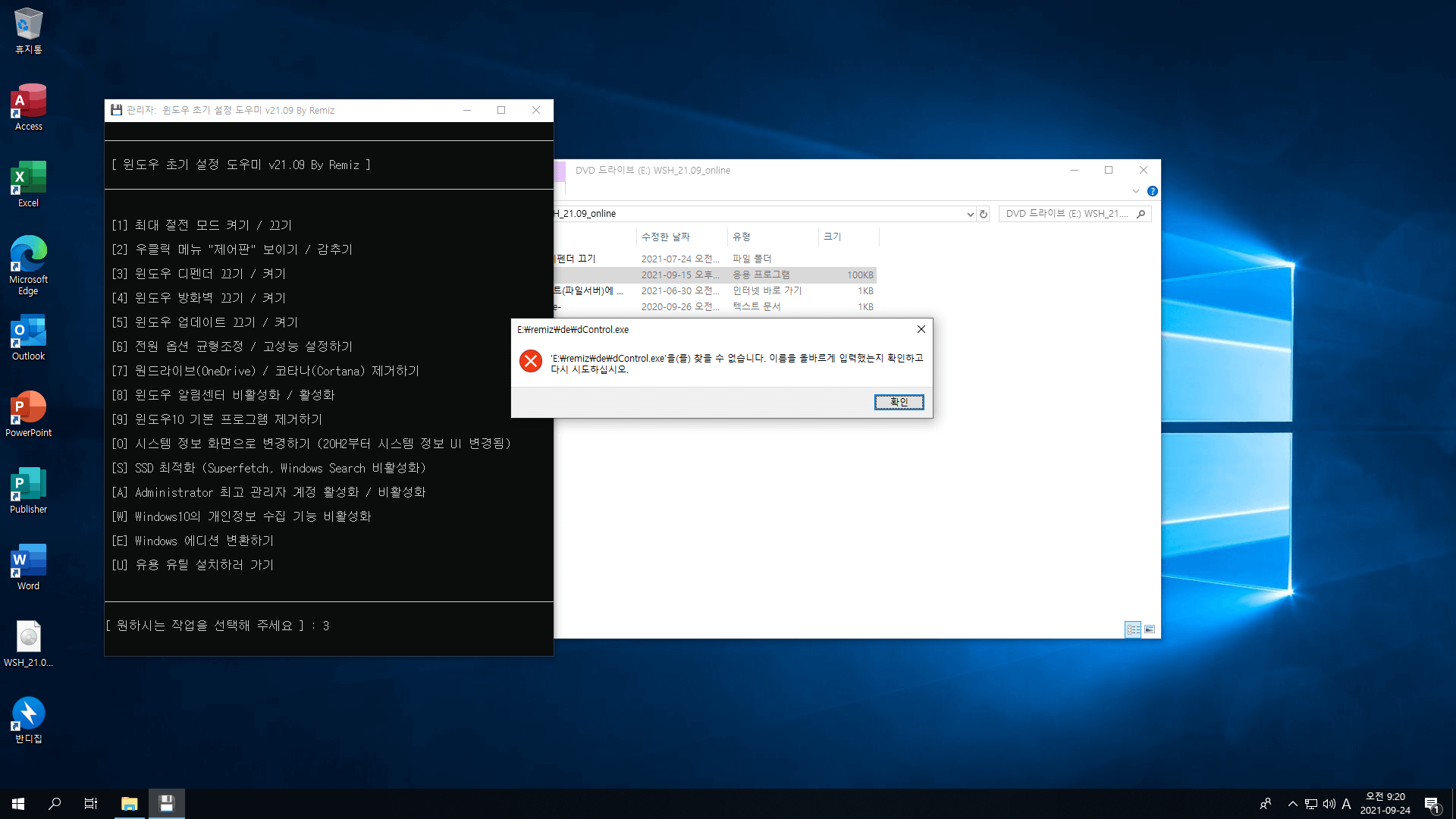Click menu line [U] 유용 유틸 설치하러 가기
The width and height of the screenshot is (1456, 819).
(x=193, y=565)
